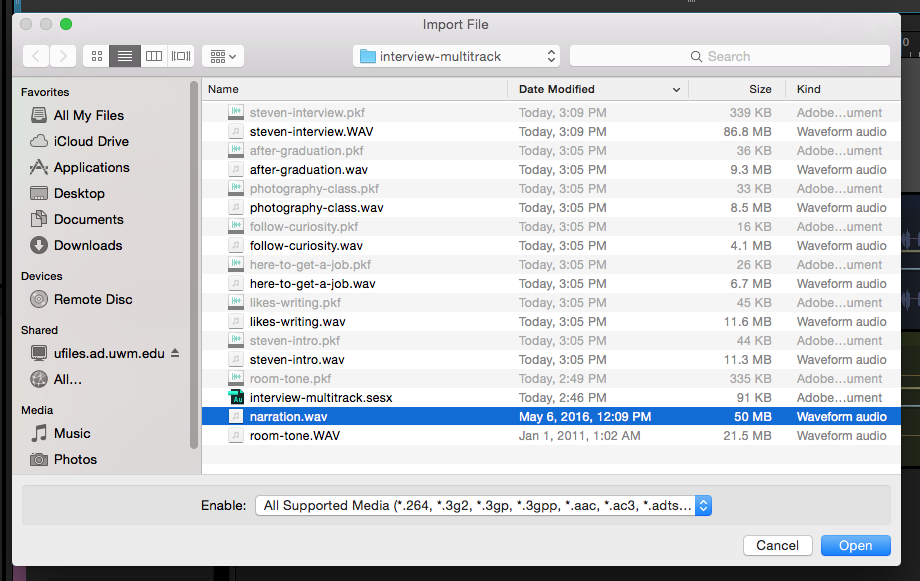Open the item arrangement menu
Screen dimensions: 920x581
click(x=224, y=55)
